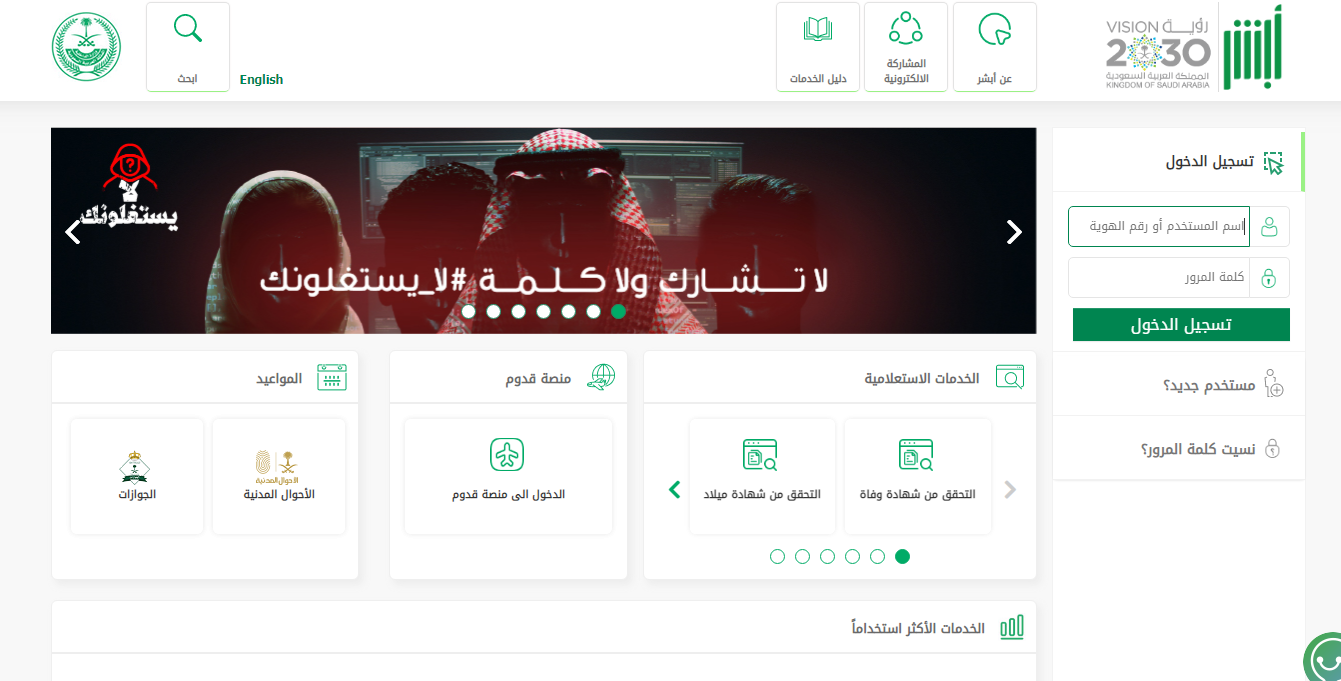
Task: Open verify birth certificate (التحقق من شهادة ميلاد)
Action: tap(762, 476)
